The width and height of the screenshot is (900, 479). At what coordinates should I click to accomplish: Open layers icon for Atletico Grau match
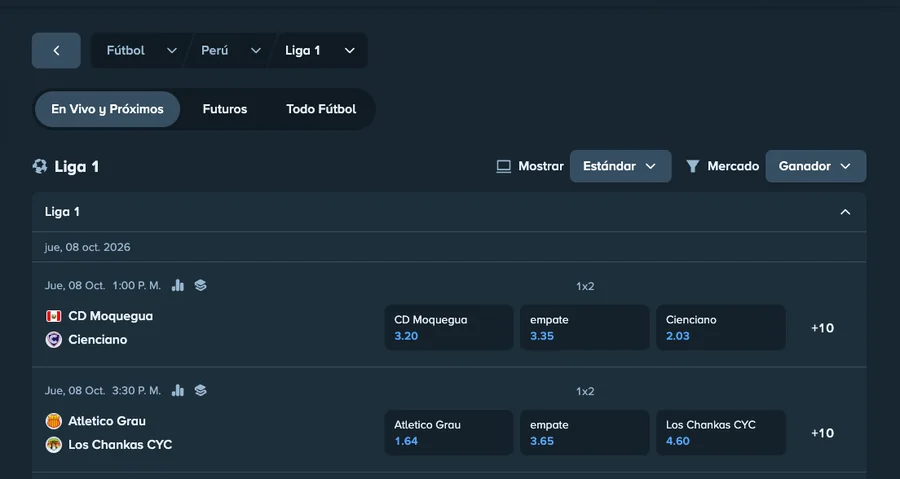pyautogui.click(x=200, y=390)
